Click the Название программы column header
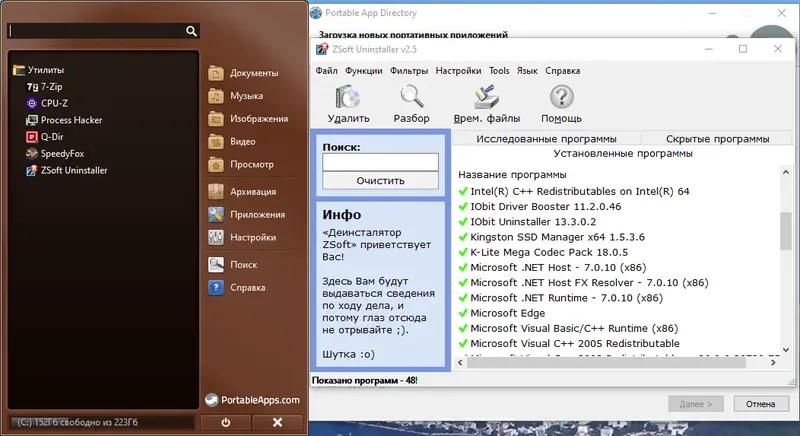 [x=512, y=175]
